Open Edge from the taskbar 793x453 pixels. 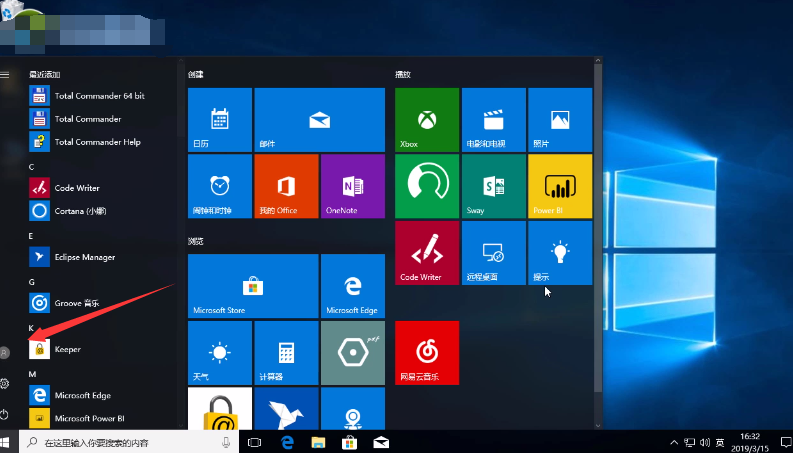(288, 442)
